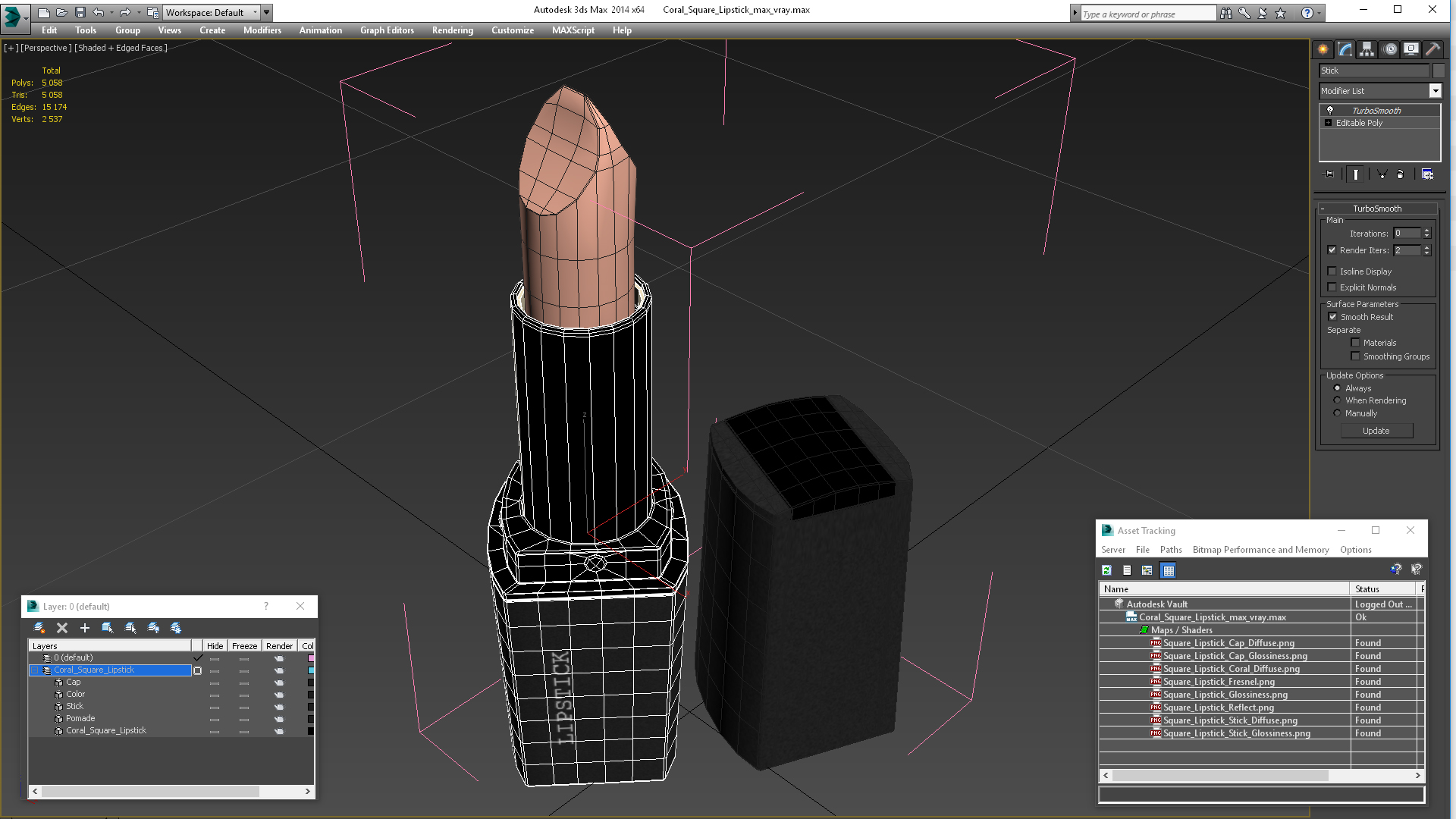Viewport: 1456px width, 819px height.
Task: Increase the Iterations spinner value
Action: click(x=1426, y=231)
